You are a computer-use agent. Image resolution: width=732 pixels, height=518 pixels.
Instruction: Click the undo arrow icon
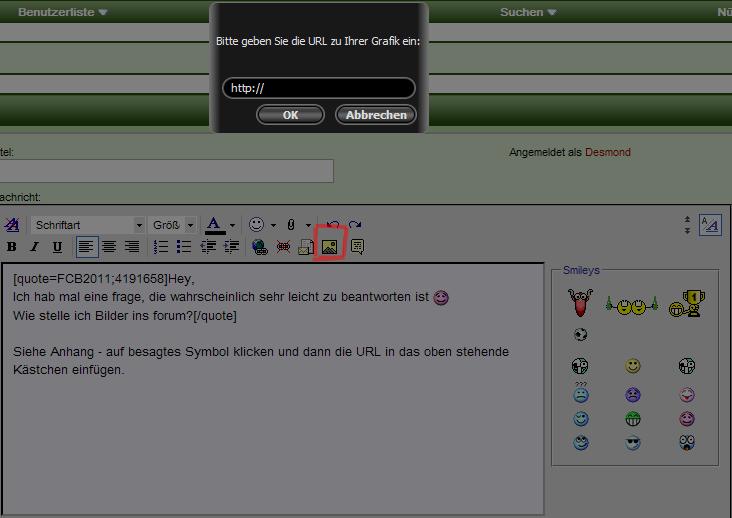click(x=333, y=225)
